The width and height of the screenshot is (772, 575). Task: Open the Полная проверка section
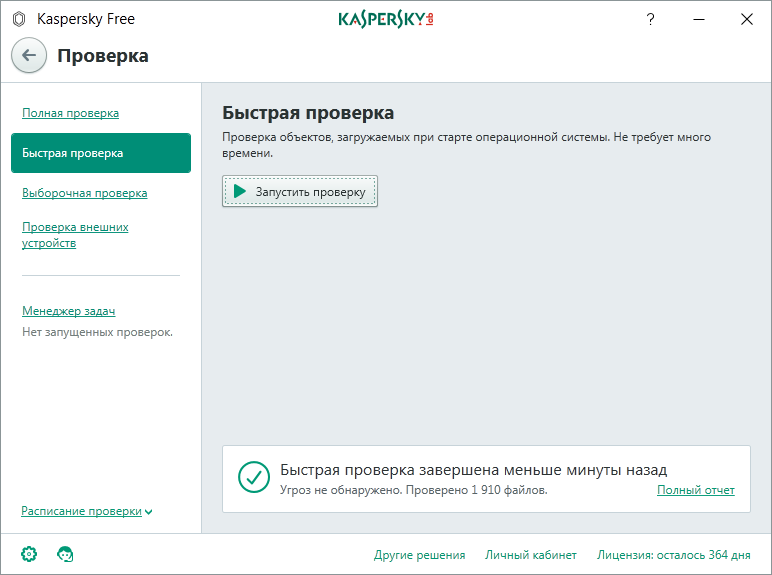[x=70, y=113]
